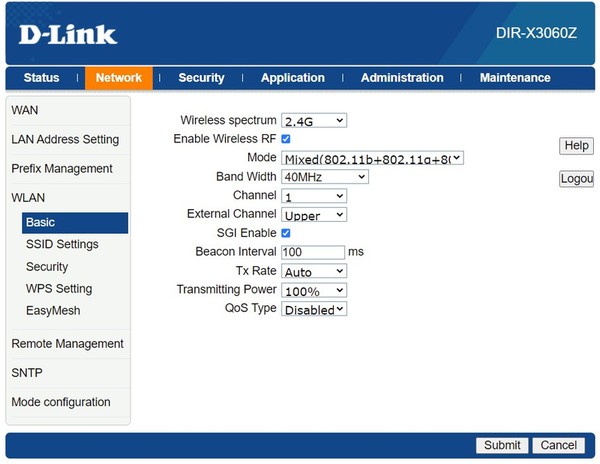
Task: Click the Beacon Interval input field
Action: coord(313,252)
